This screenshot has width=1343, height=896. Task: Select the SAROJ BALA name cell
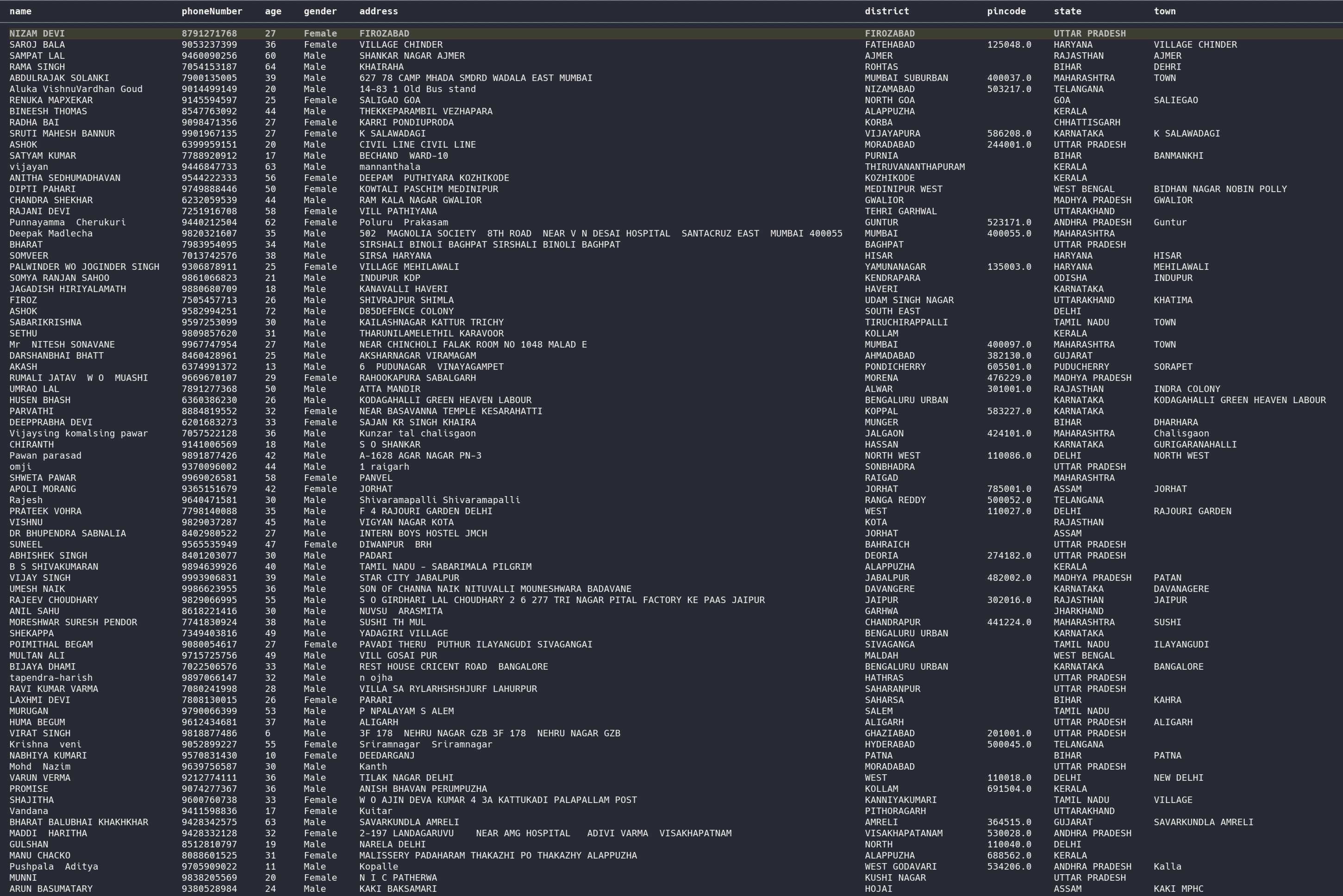point(37,44)
